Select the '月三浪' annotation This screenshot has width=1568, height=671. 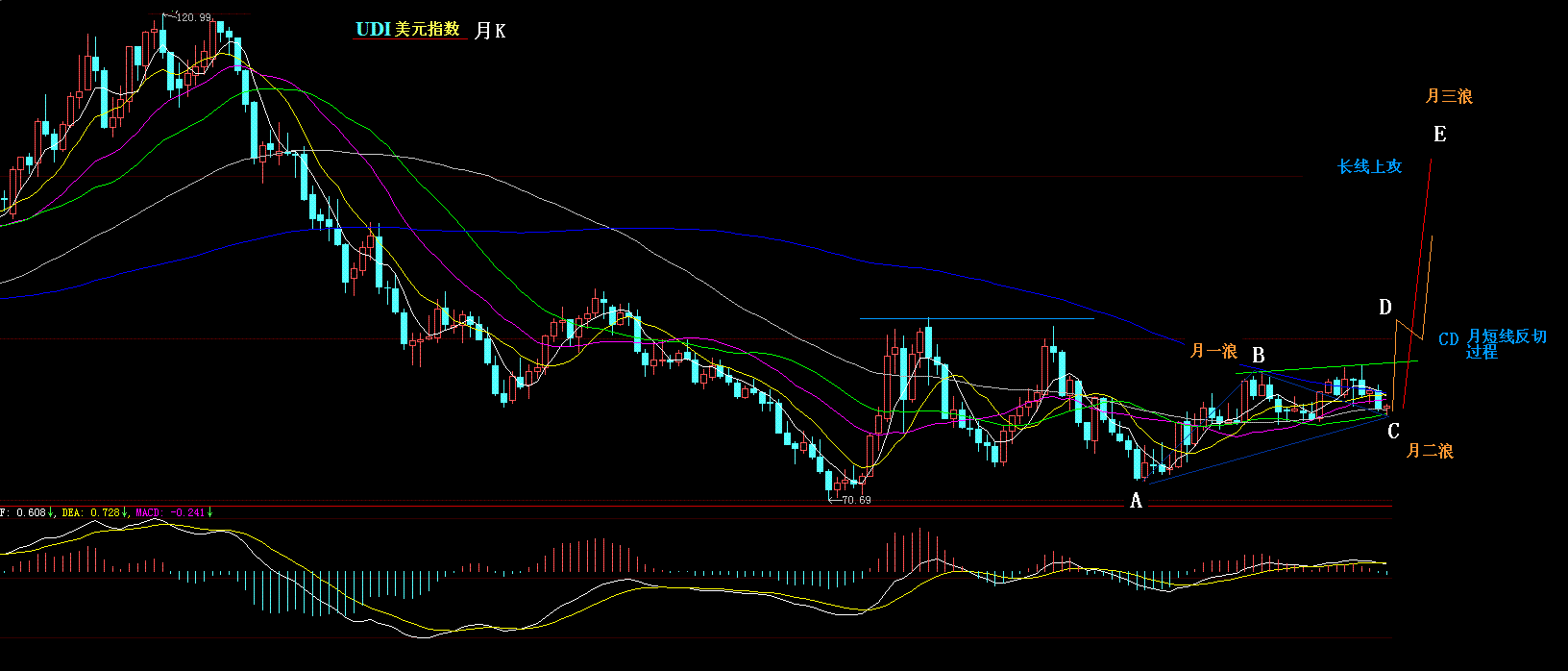click(x=1449, y=96)
